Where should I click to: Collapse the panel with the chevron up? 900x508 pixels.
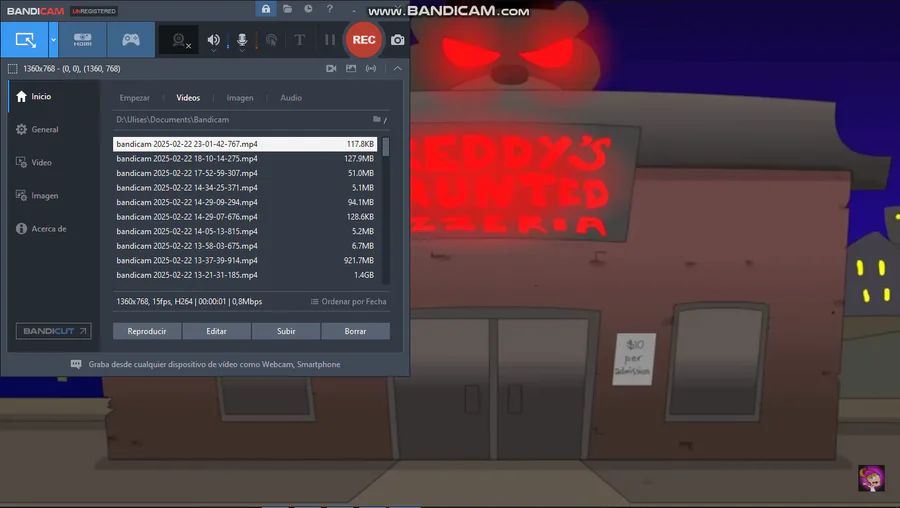[397, 68]
